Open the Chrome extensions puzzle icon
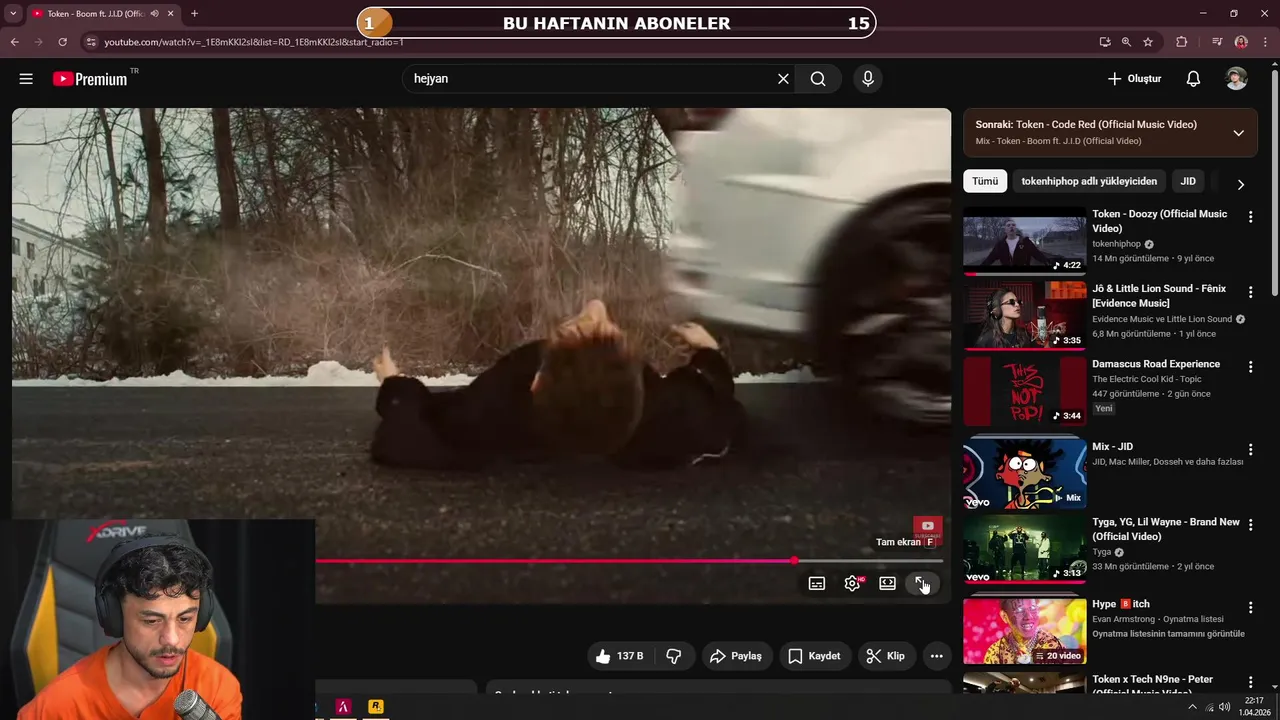Screen dimensions: 1280x720 point(1182,42)
